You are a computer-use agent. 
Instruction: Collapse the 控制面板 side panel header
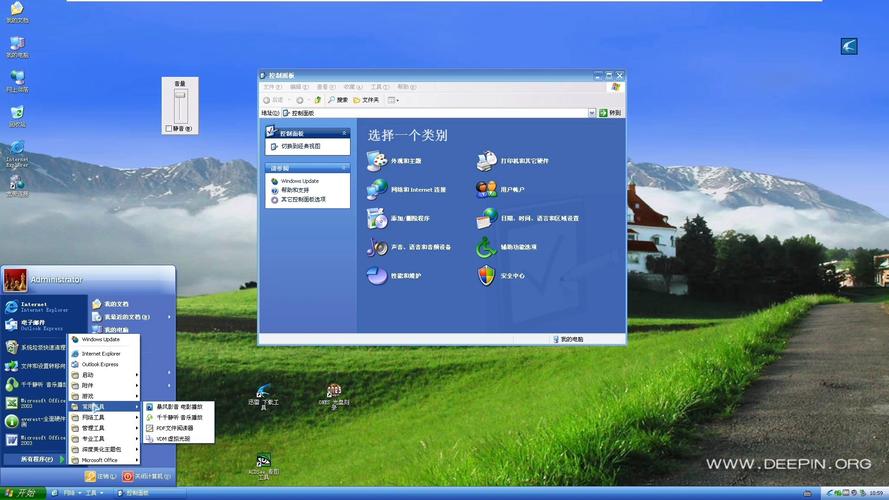345,133
